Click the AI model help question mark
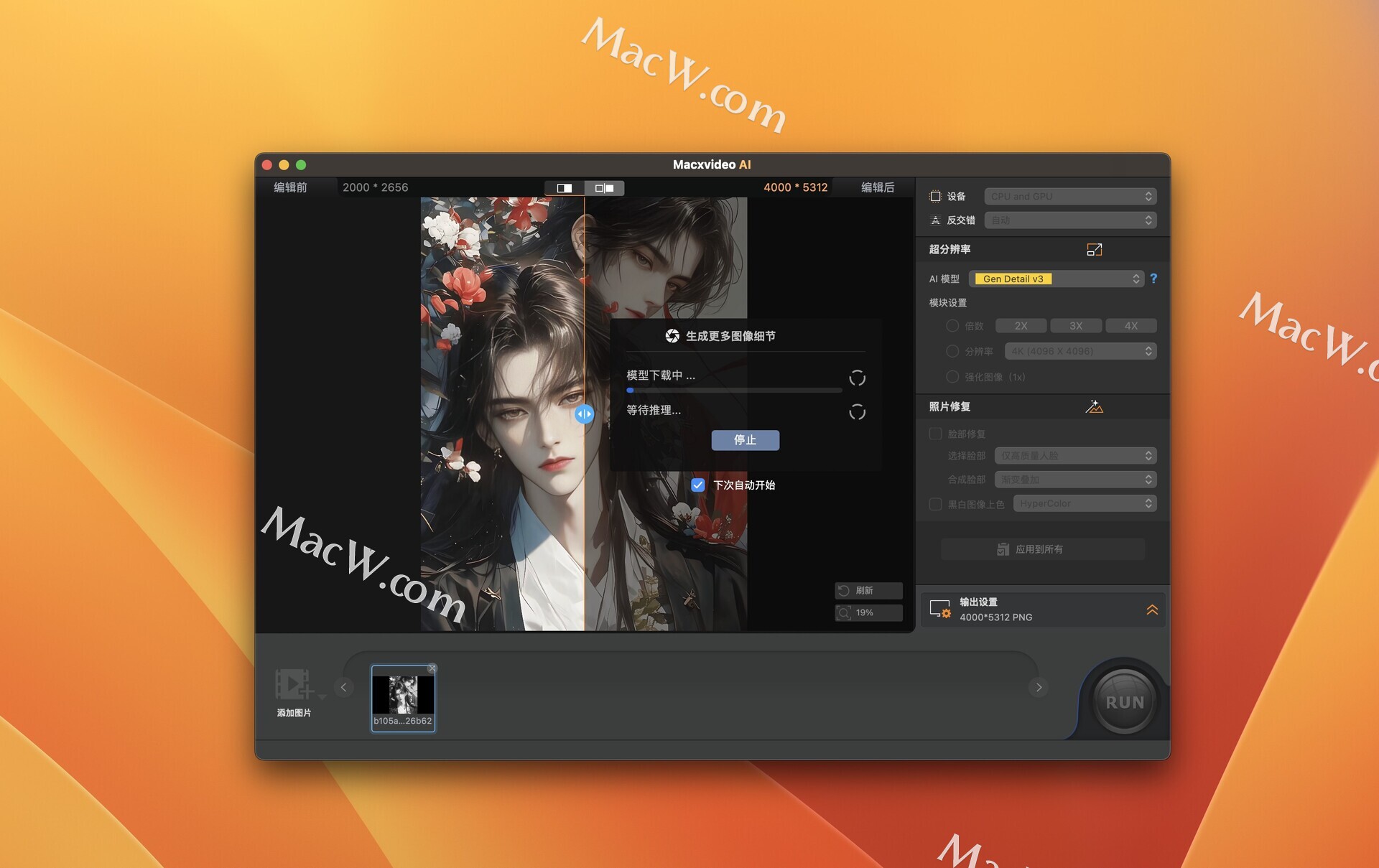This screenshot has width=1379, height=868. tap(1153, 279)
